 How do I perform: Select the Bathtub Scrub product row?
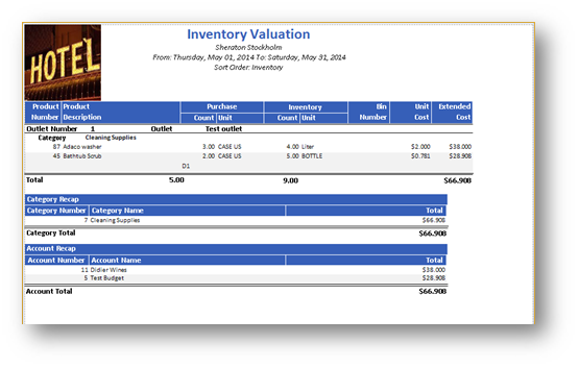point(249,156)
